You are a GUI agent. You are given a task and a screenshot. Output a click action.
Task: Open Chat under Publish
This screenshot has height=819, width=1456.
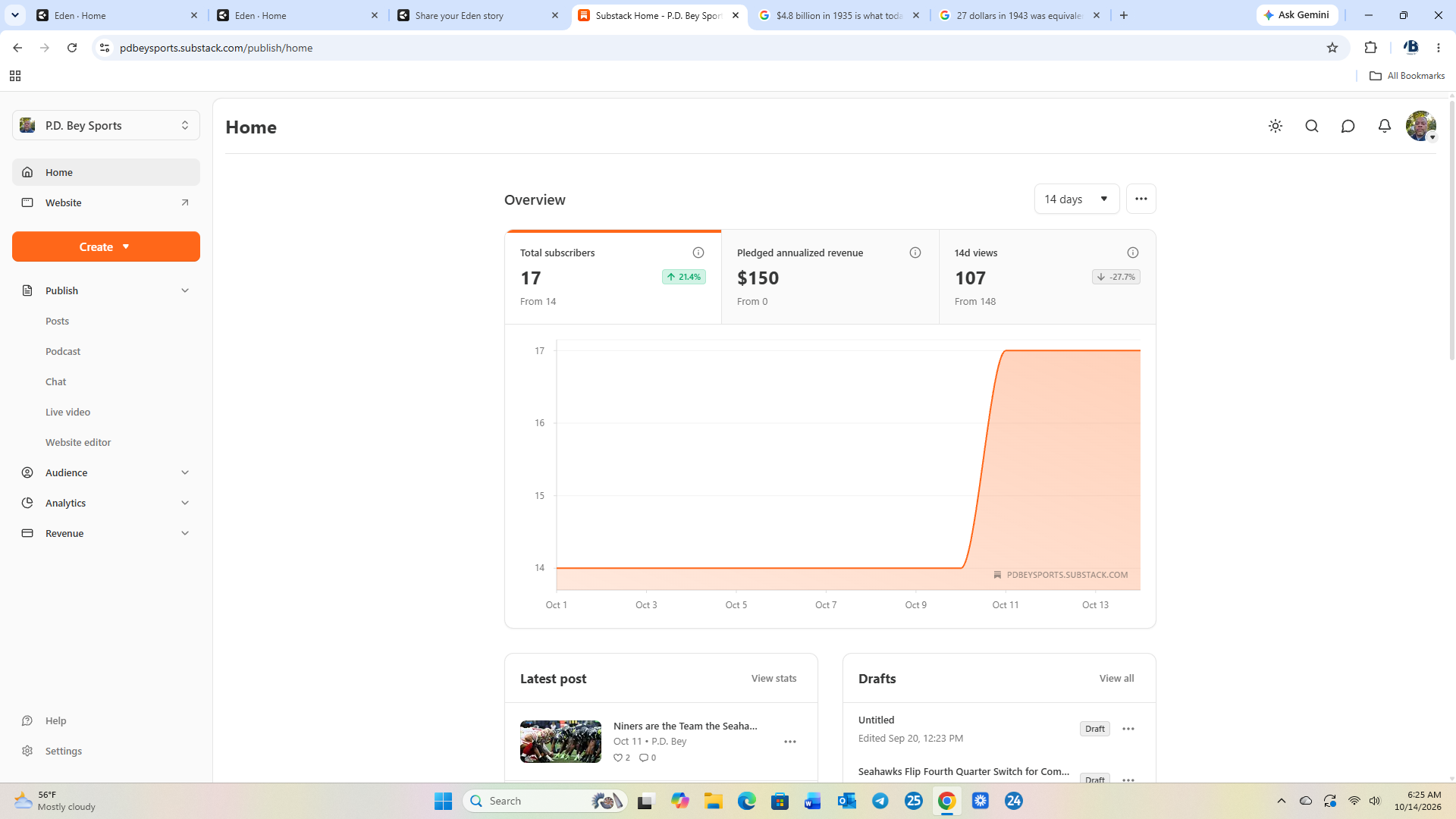coord(55,381)
